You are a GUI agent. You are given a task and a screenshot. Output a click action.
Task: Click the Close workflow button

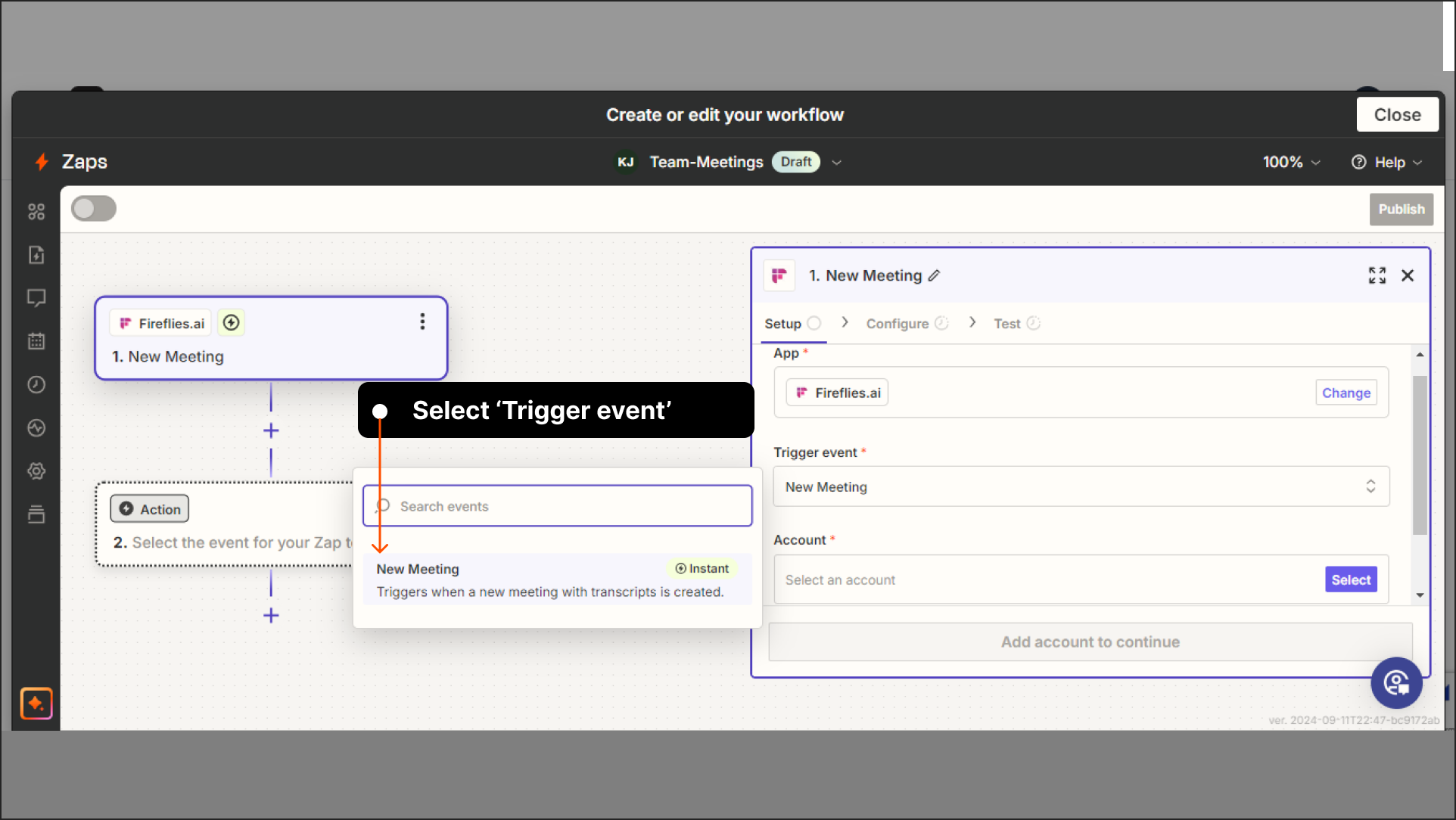[x=1397, y=114]
